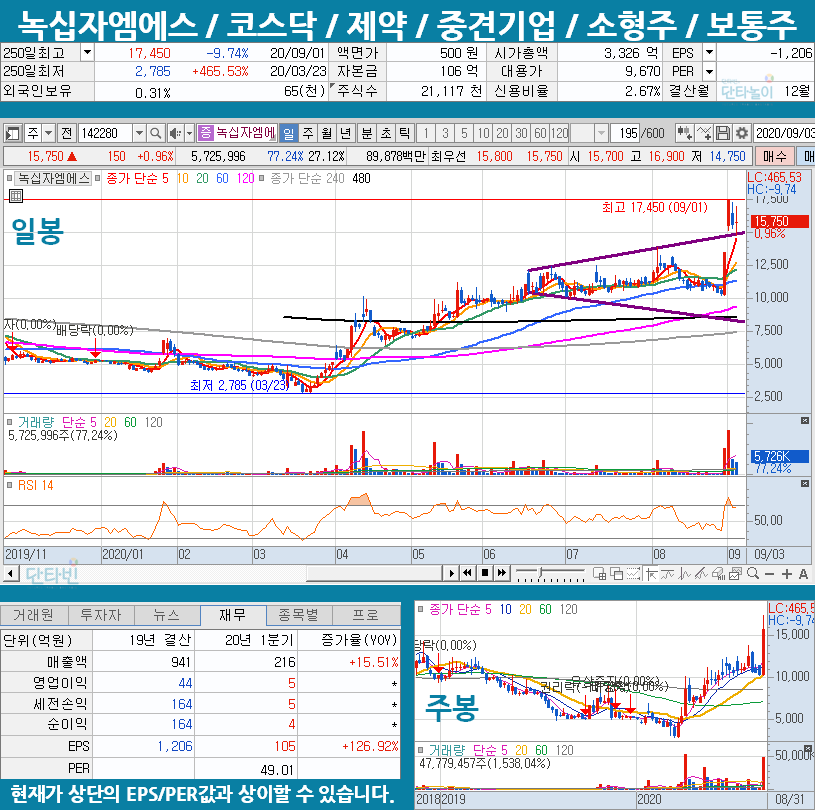Click the fast-forward button in replay controls

click(x=502, y=573)
